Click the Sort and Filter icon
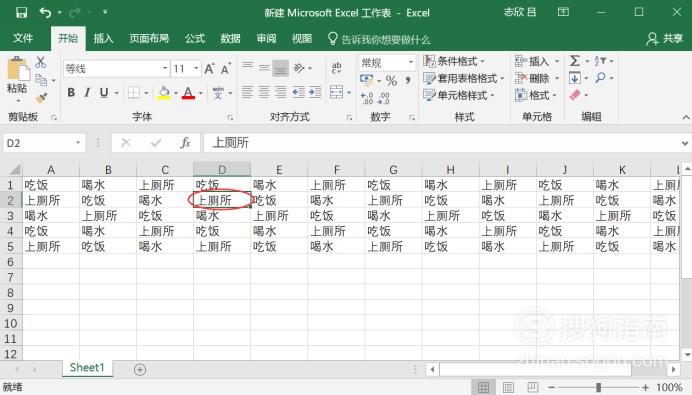This screenshot has width=692, height=395. coord(600,61)
